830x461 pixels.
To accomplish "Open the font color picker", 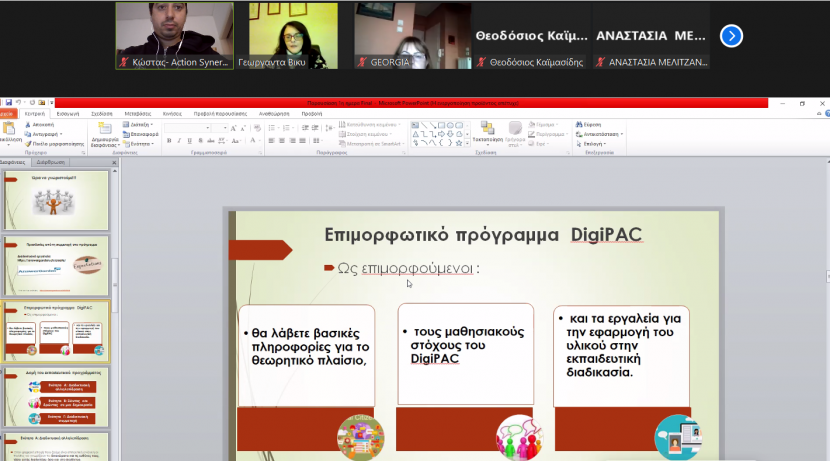I will (x=255, y=141).
